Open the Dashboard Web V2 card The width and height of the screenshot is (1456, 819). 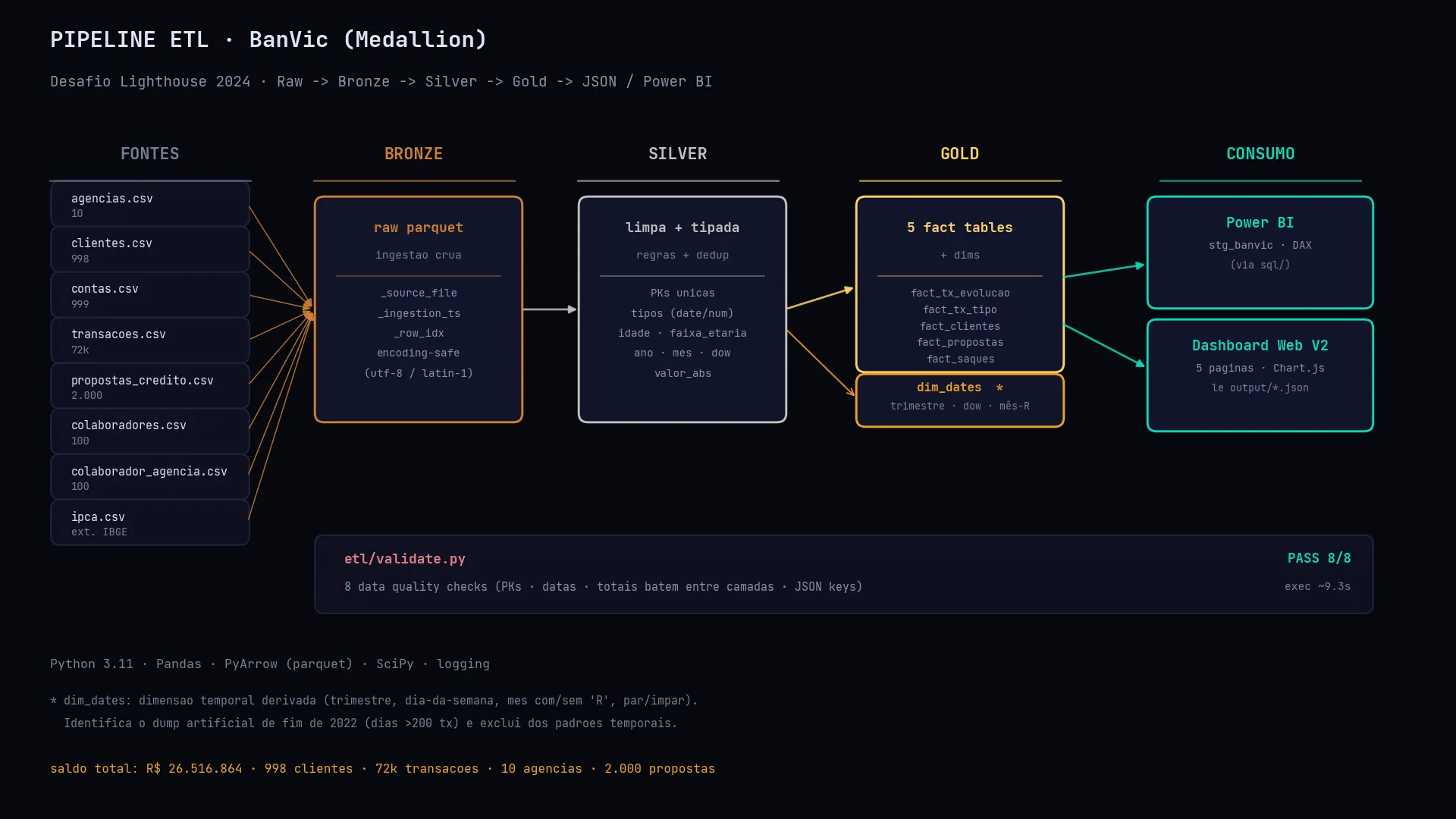tap(1260, 375)
